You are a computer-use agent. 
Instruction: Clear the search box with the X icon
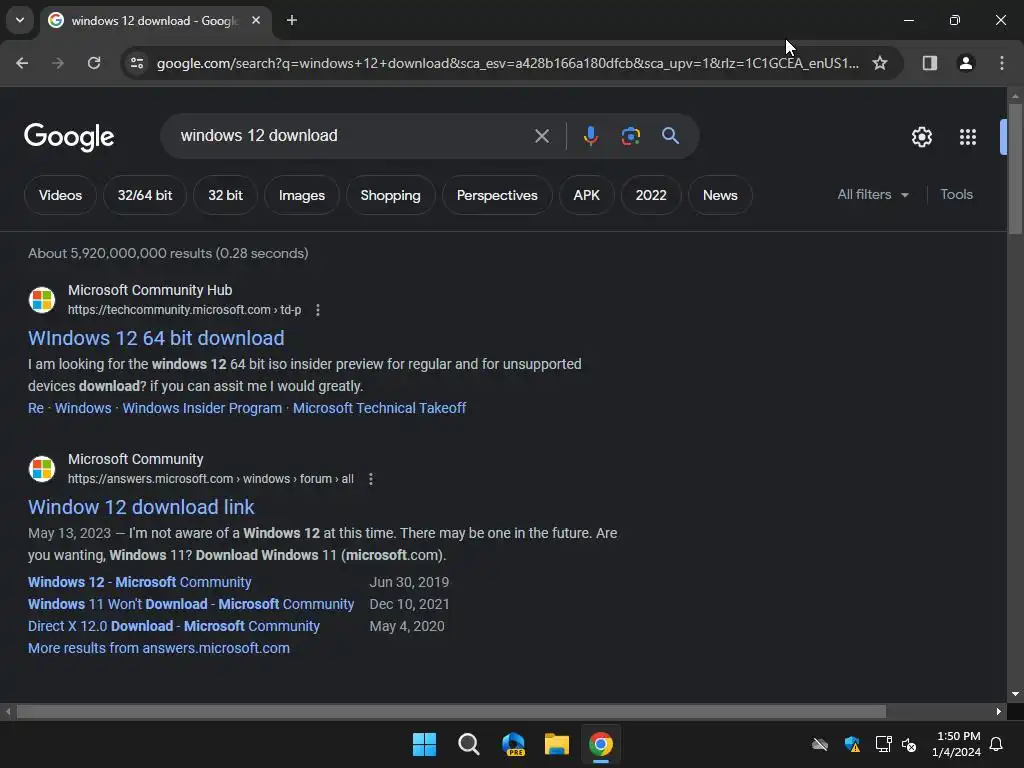click(x=541, y=136)
